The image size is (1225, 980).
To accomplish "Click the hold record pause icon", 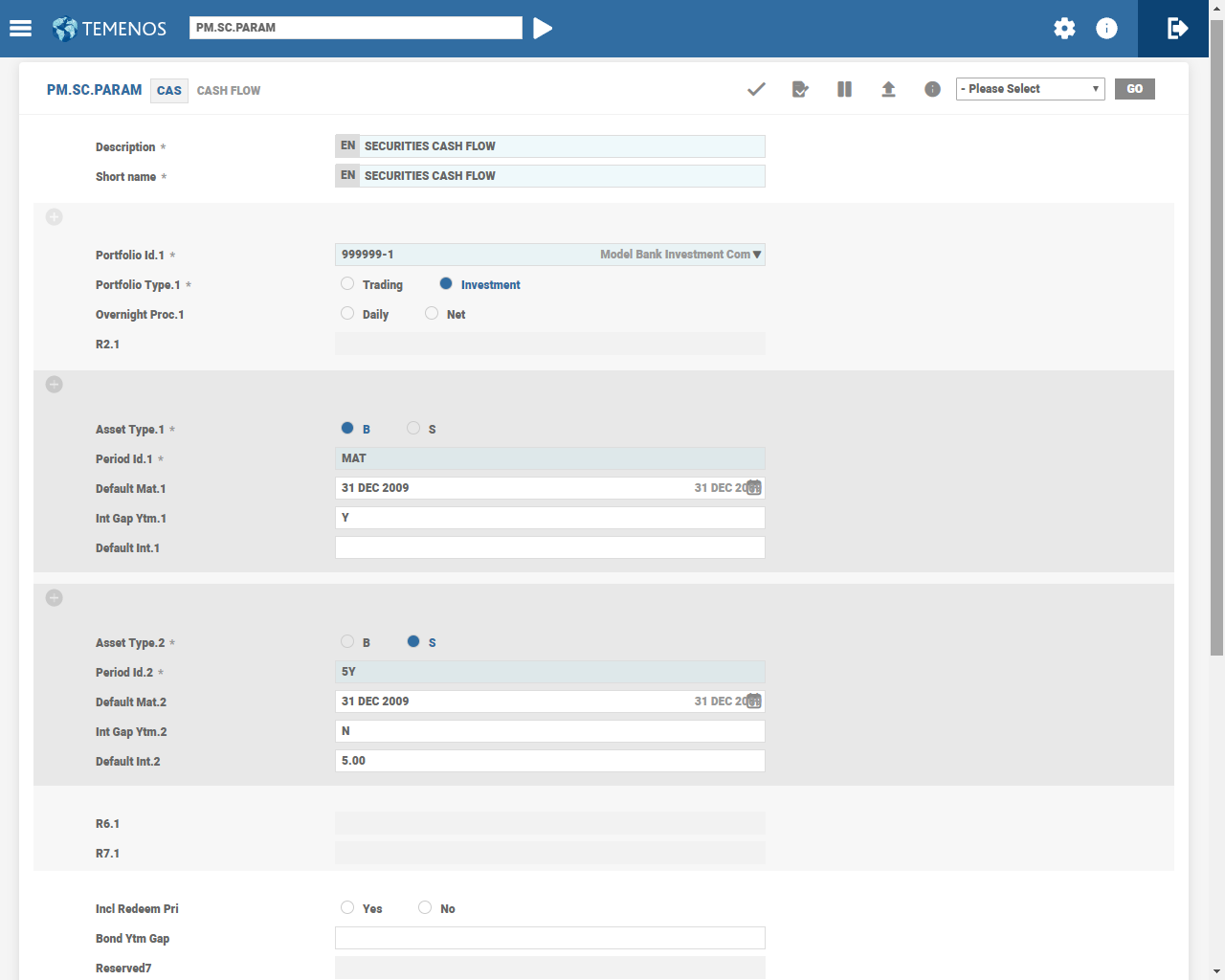I will pyautogui.click(x=844, y=89).
